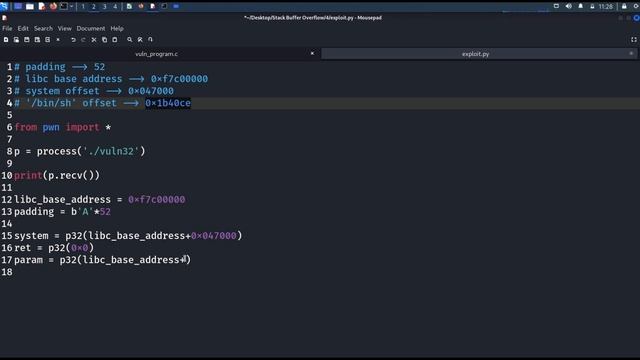This screenshot has width=640, height=360.
Task: Open Find with the magnifier icon
Action: pos(129,40)
